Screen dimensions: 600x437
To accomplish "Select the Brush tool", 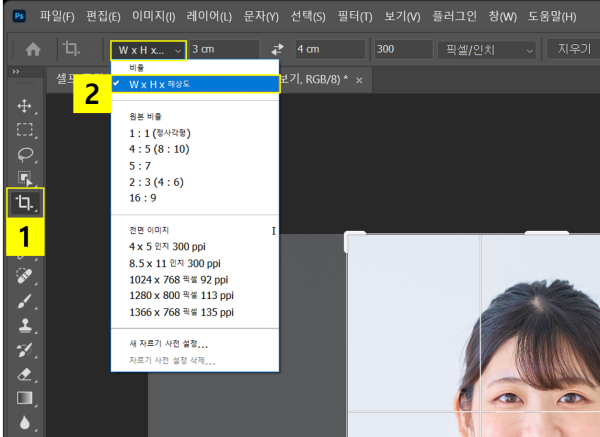I will (25, 300).
